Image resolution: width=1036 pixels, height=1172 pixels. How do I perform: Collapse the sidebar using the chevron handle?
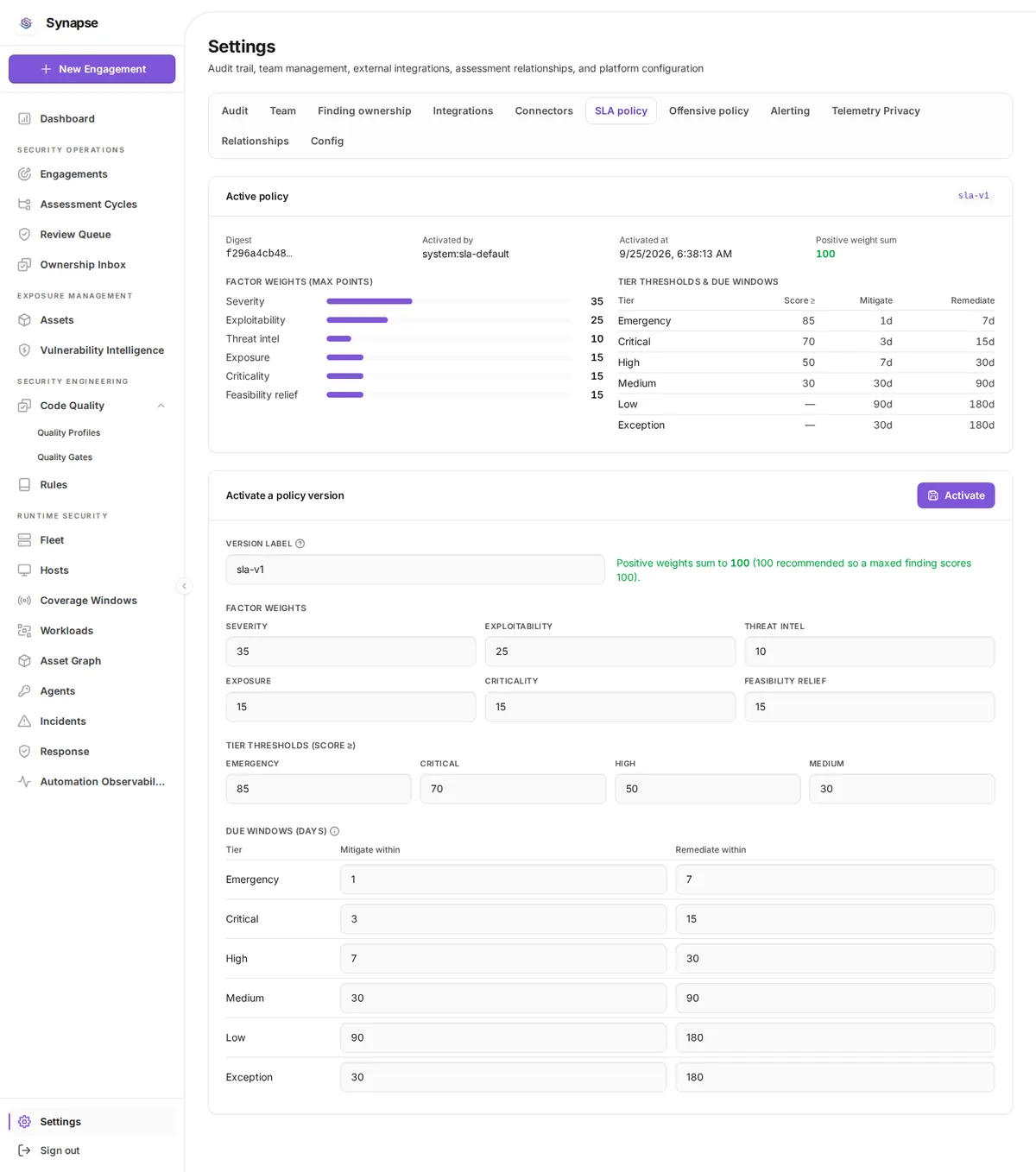pos(184,586)
